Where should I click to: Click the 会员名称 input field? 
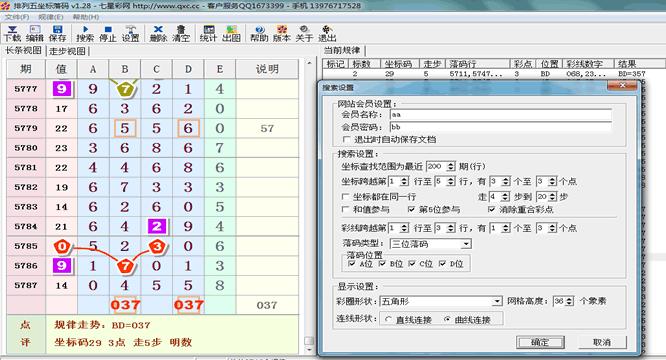(x=501, y=114)
